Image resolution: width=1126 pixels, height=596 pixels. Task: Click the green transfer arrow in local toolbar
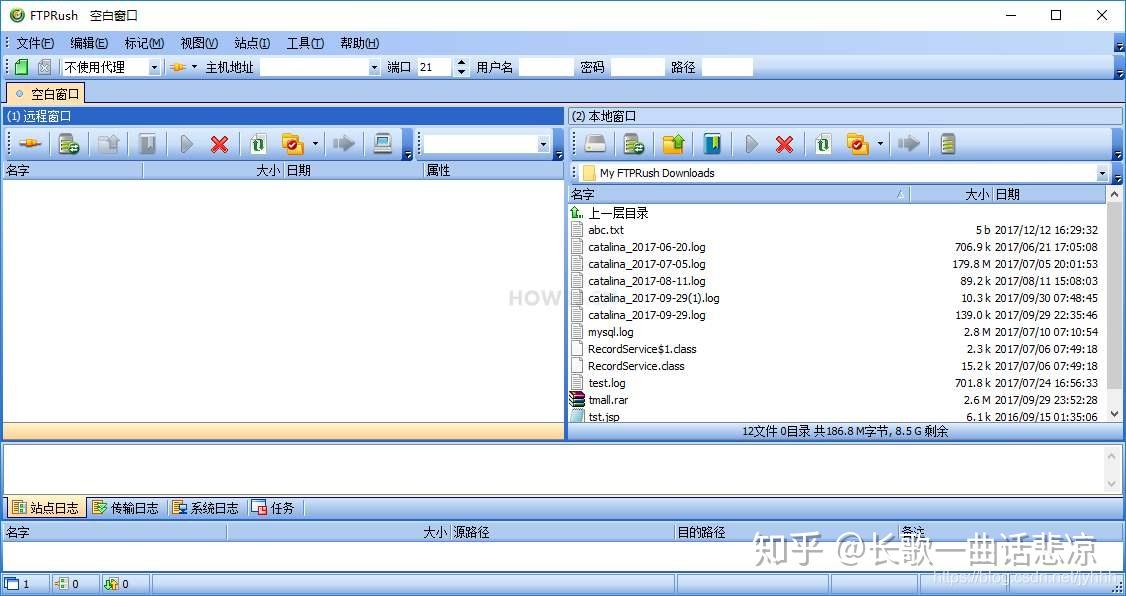pyautogui.click(x=908, y=144)
